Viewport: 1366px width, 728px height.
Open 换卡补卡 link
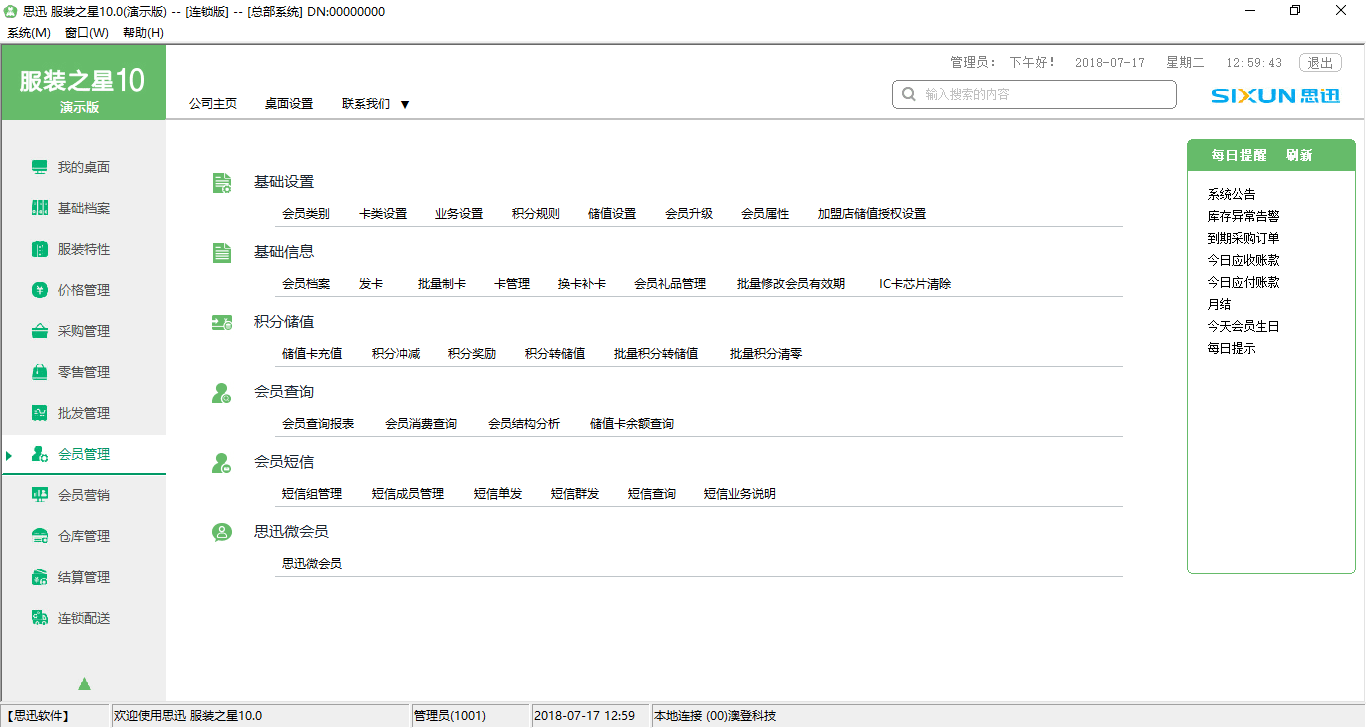pos(582,284)
